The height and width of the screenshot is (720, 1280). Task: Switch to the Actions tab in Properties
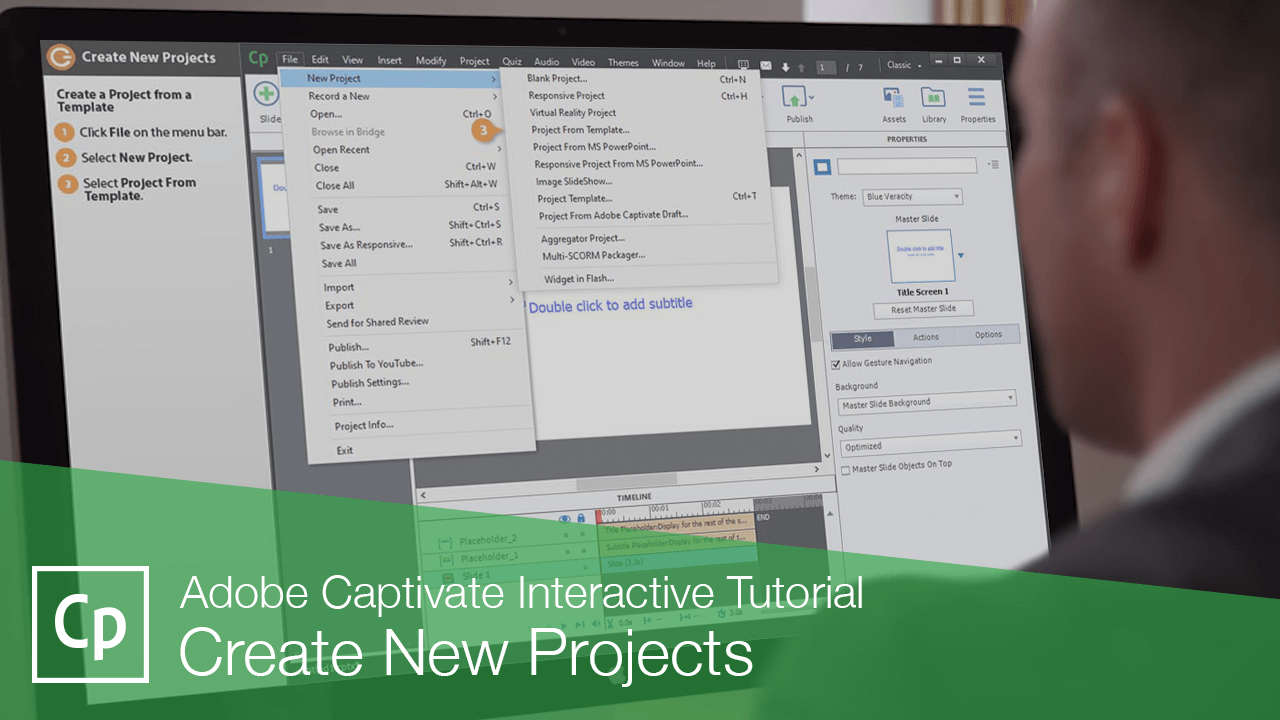pyautogui.click(x=925, y=337)
